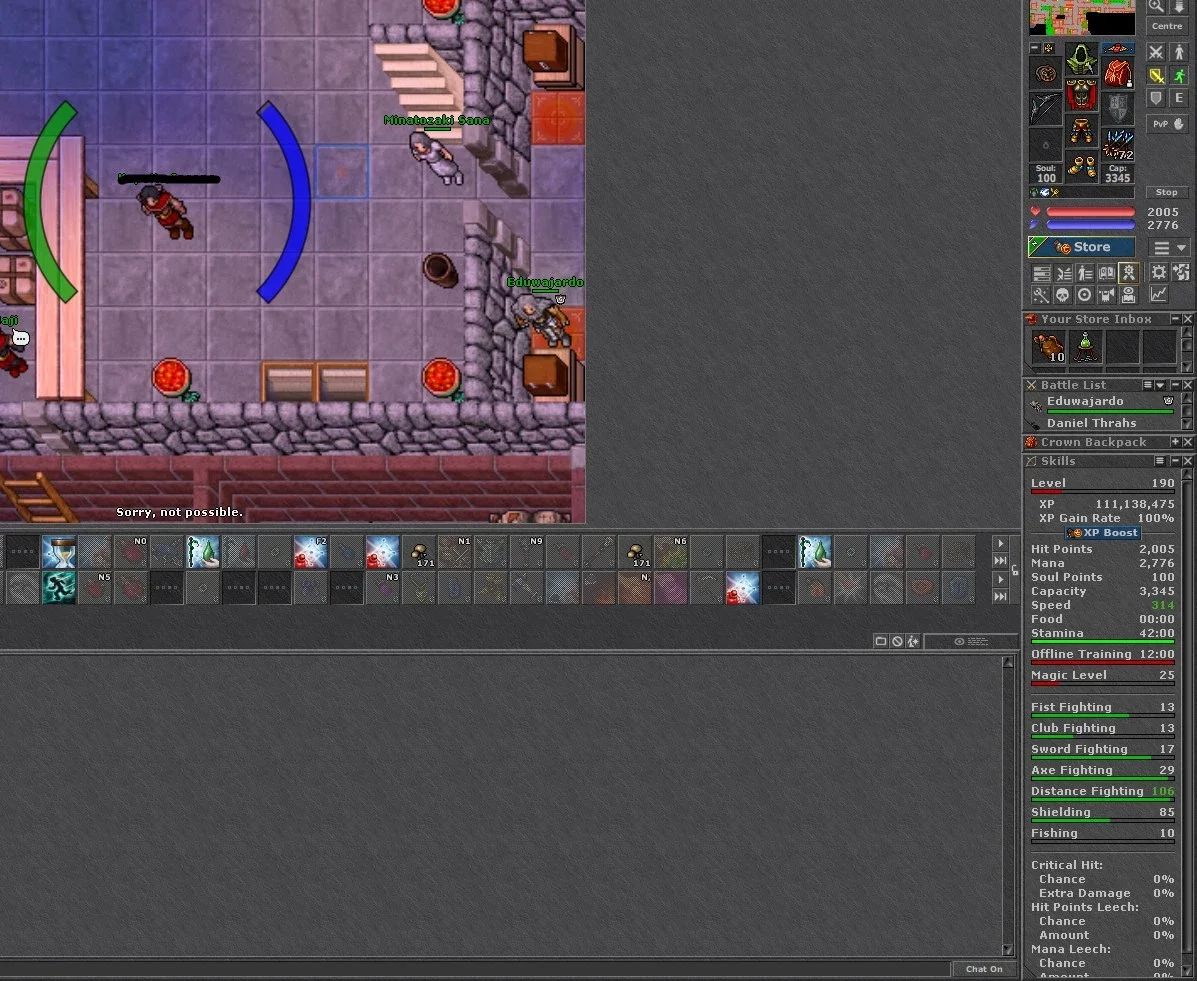Use haste running spell hotkey
The image size is (1197, 981).
point(59,588)
